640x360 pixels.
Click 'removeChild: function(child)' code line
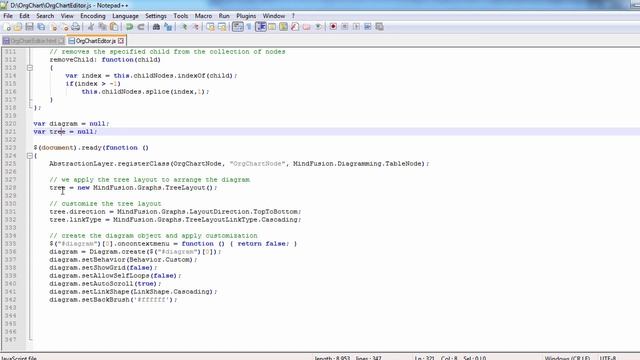(105, 60)
